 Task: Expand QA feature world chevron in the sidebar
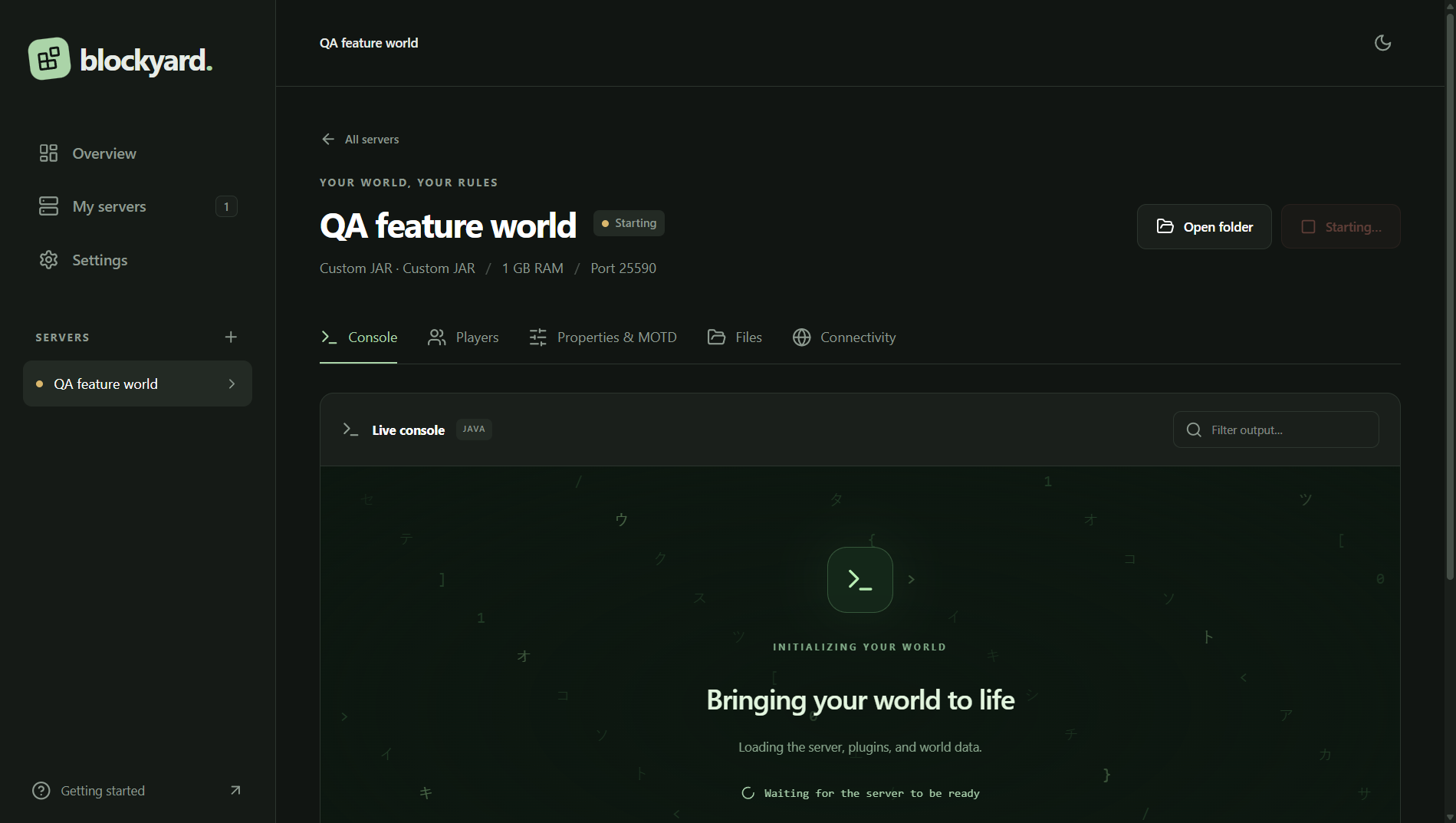click(x=232, y=384)
